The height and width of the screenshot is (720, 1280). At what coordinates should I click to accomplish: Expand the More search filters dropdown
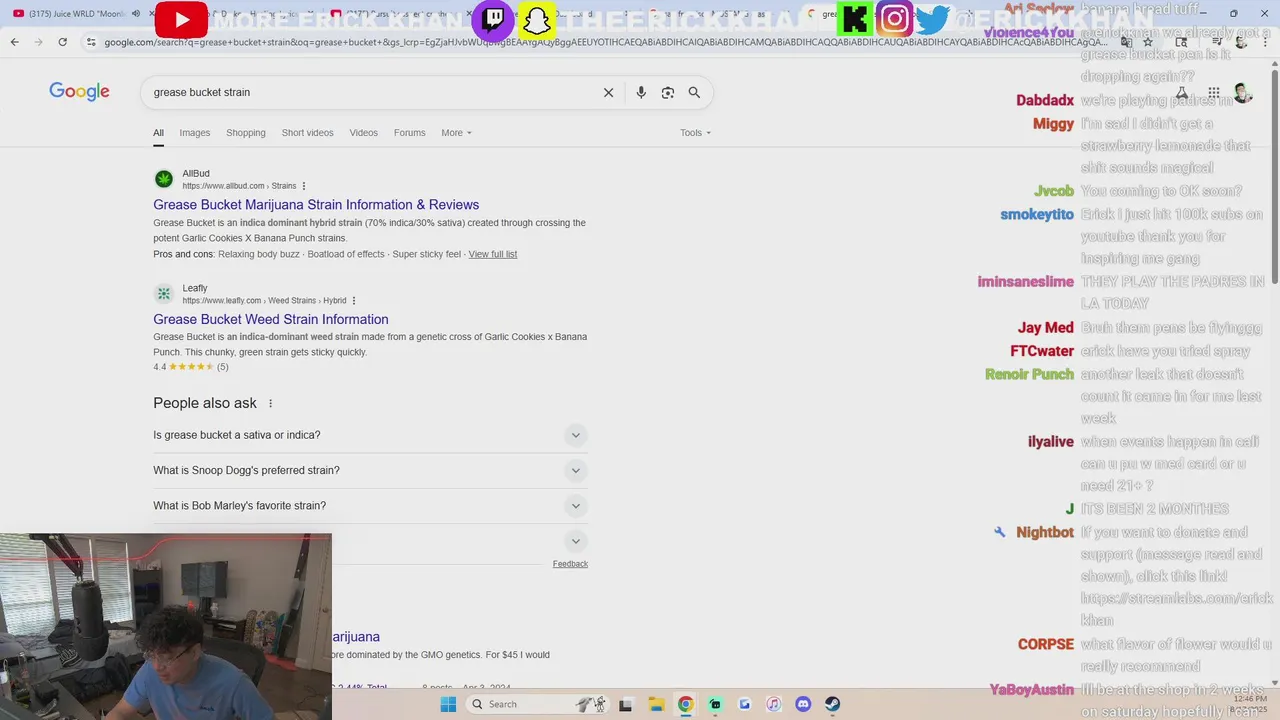click(456, 133)
